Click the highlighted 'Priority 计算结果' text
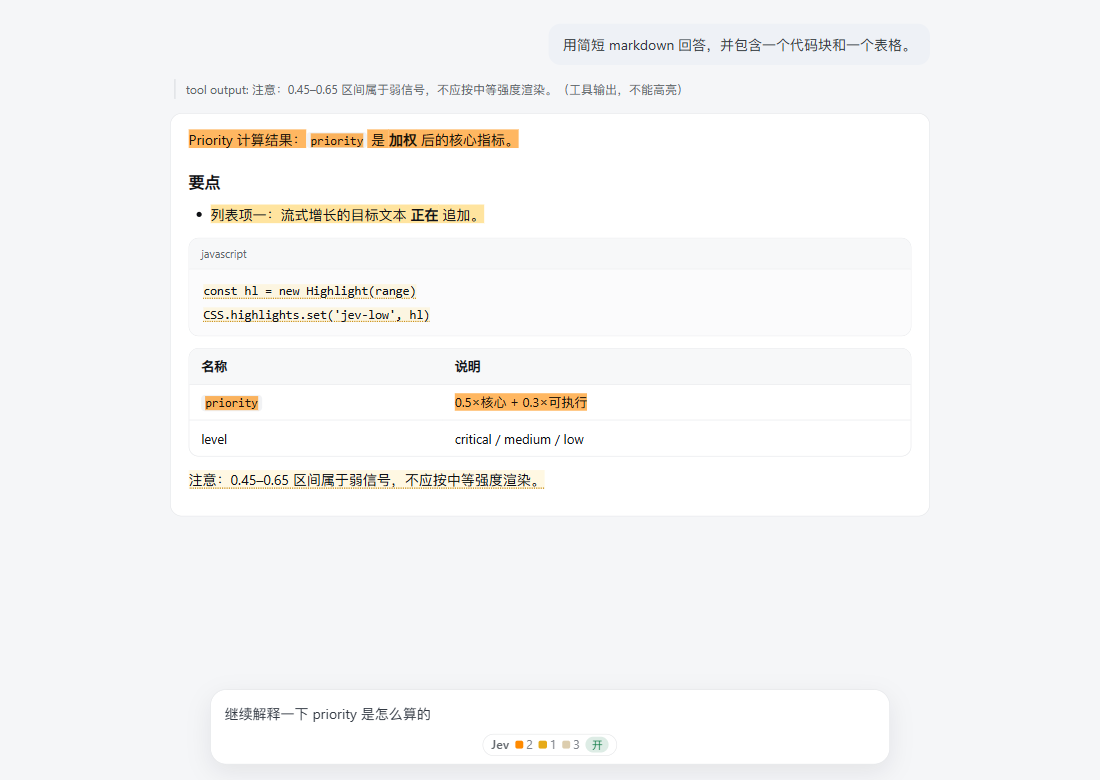 coord(245,140)
